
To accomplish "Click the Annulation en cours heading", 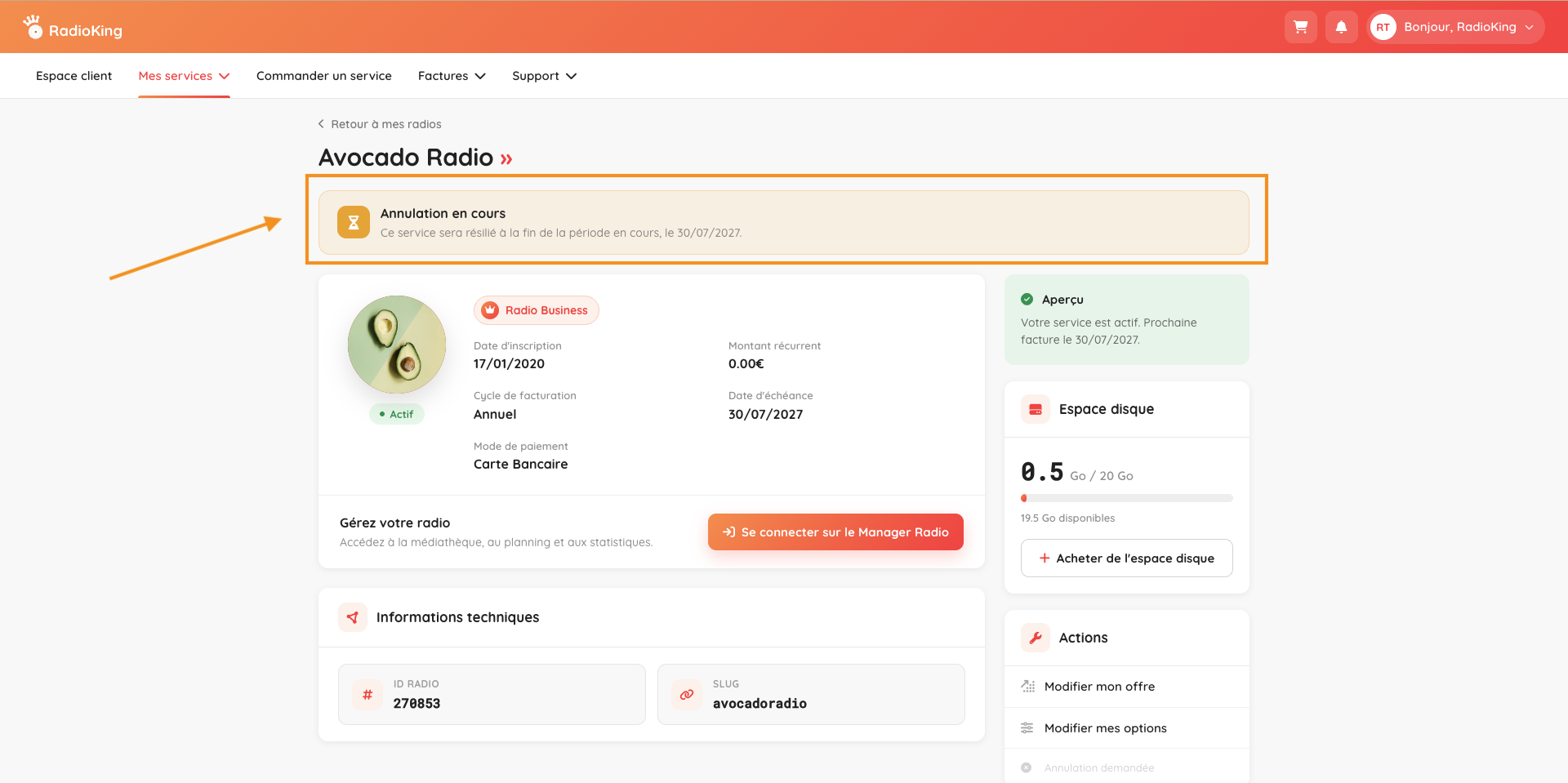I will tap(443, 213).
